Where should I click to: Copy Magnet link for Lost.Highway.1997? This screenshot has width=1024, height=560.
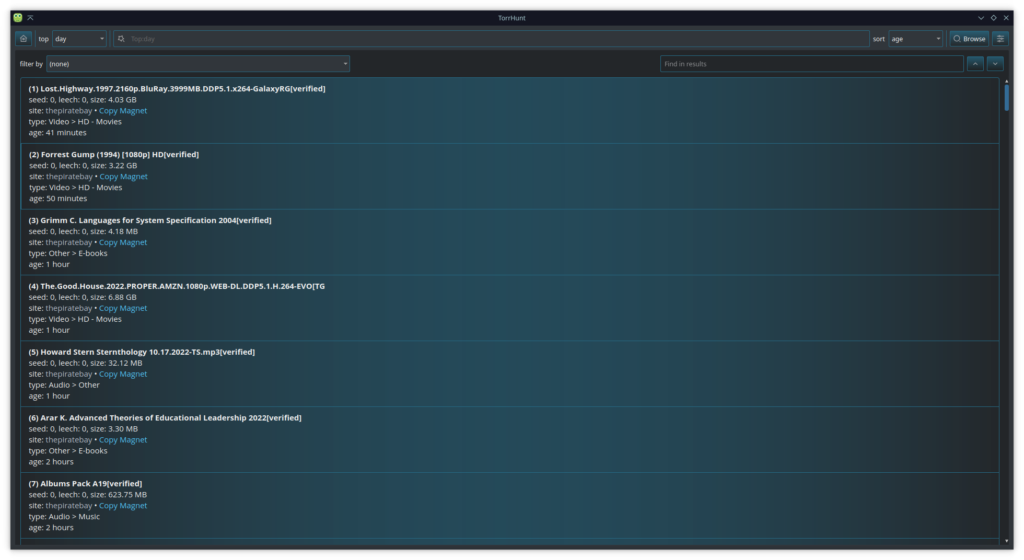pos(123,111)
